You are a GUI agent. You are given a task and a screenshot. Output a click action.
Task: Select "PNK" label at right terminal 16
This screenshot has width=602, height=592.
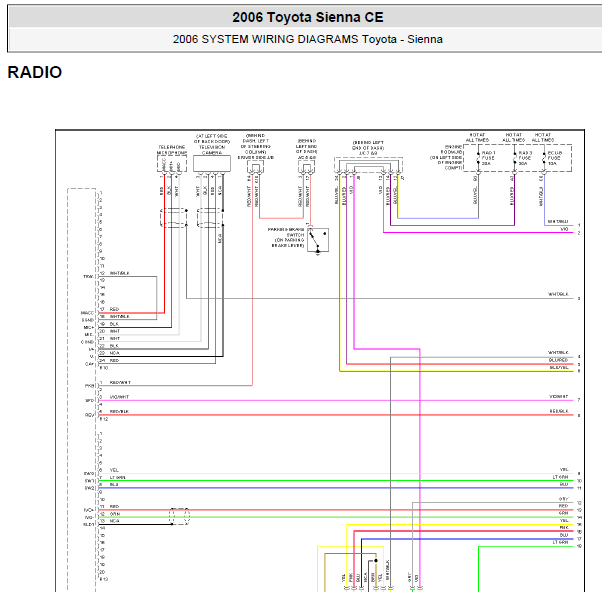[x=564, y=528]
